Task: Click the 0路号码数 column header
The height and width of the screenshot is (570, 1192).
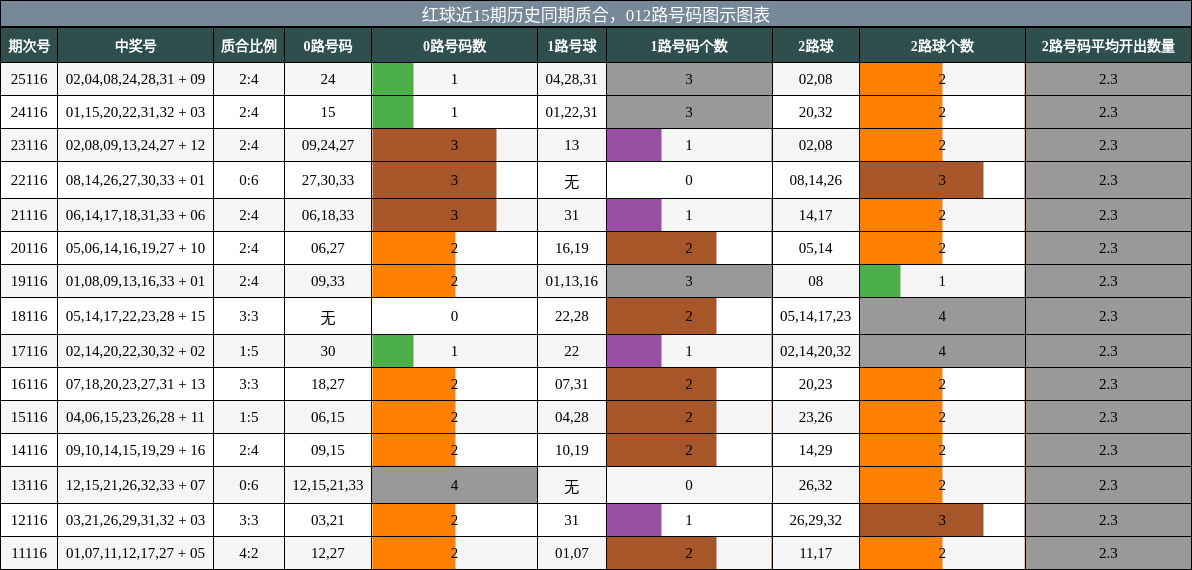Action: click(455, 46)
